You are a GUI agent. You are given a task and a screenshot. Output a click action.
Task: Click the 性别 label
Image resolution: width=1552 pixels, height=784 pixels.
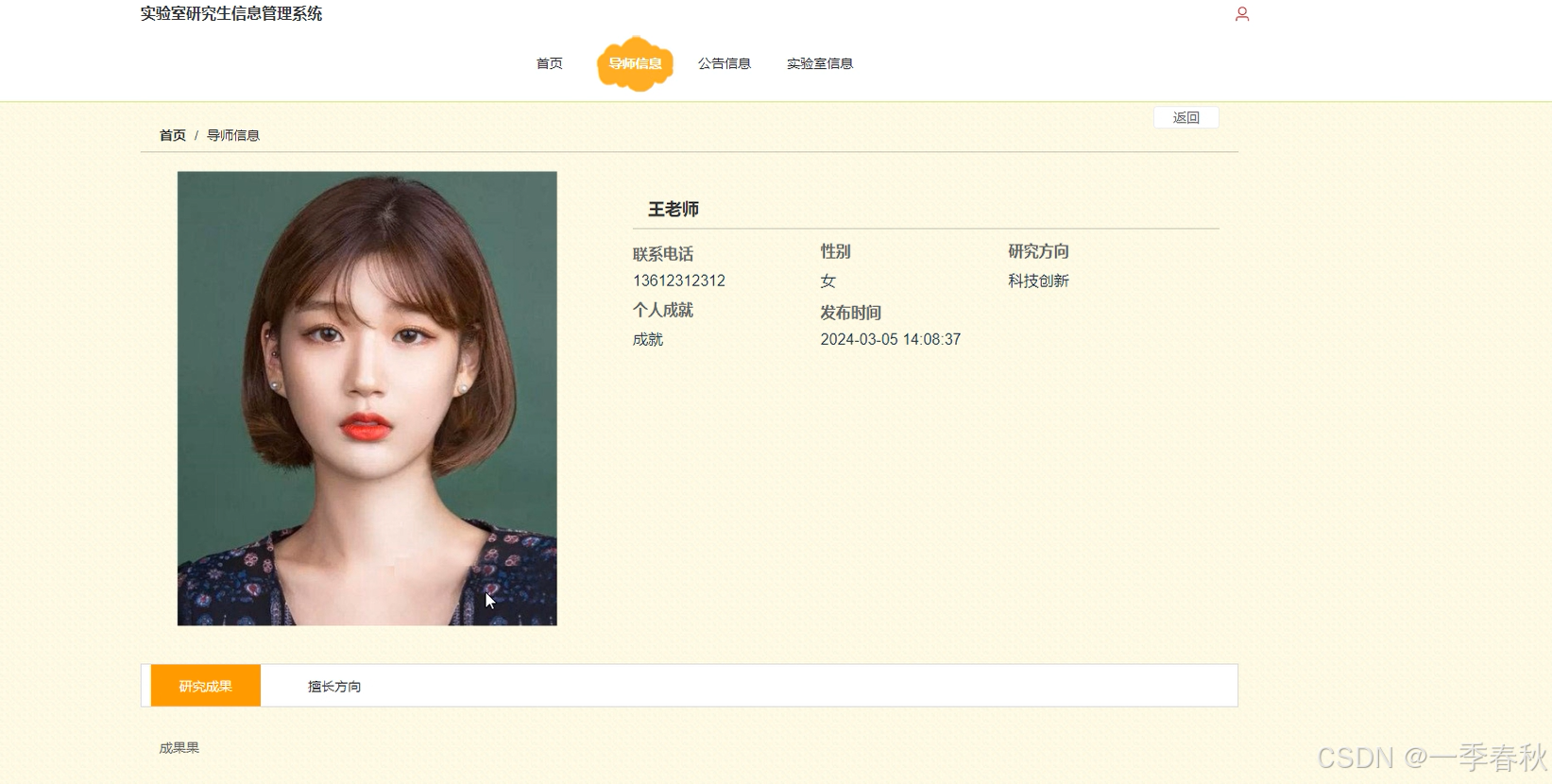coord(836,251)
